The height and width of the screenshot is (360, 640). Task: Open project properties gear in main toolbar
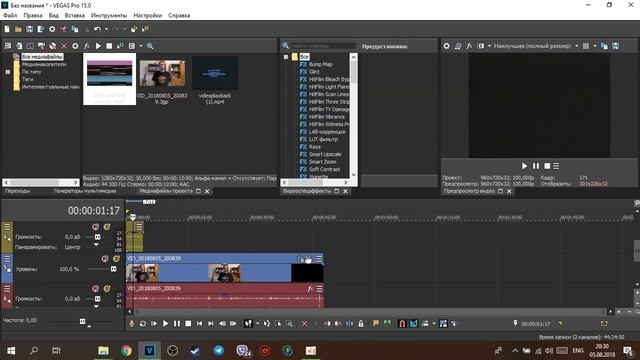52,29
